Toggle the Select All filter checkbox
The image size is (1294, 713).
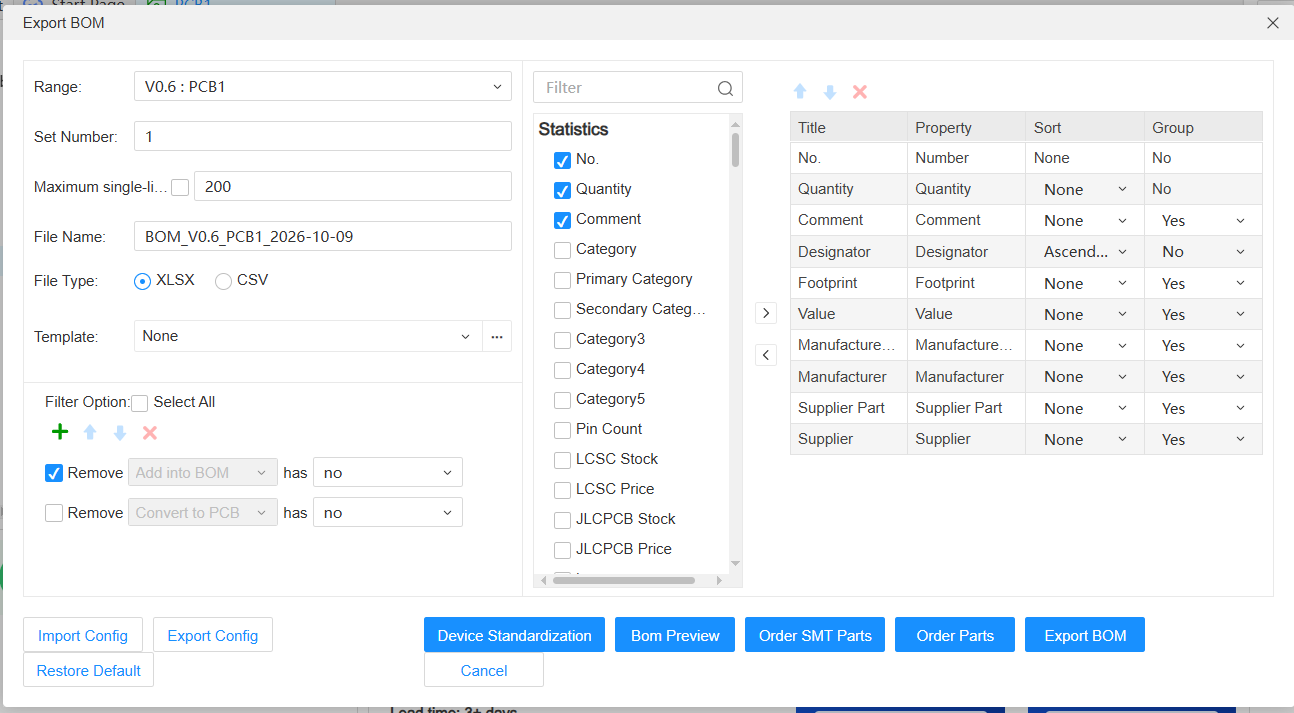(140, 403)
